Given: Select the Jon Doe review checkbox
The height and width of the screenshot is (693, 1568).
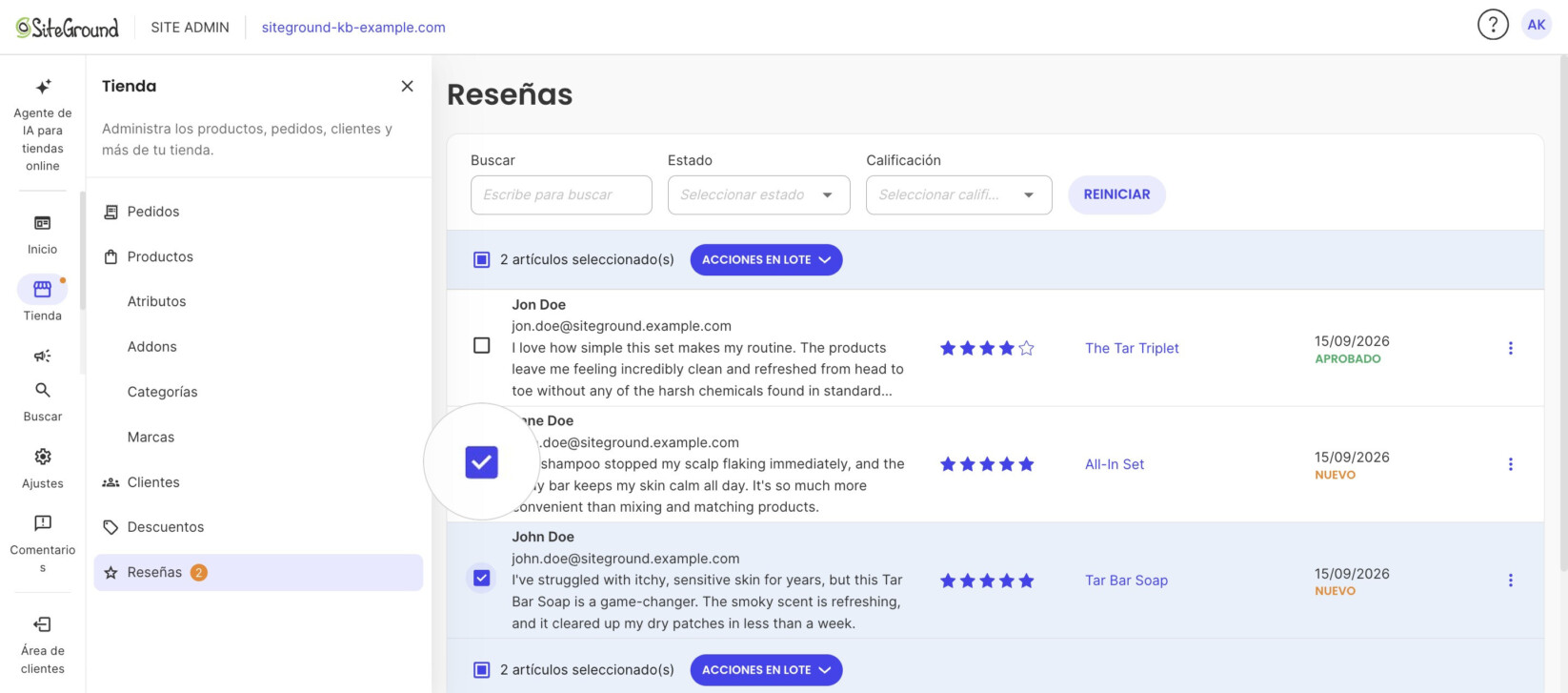Looking at the screenshot, I should pyautogui.click(x=482, y=345).
